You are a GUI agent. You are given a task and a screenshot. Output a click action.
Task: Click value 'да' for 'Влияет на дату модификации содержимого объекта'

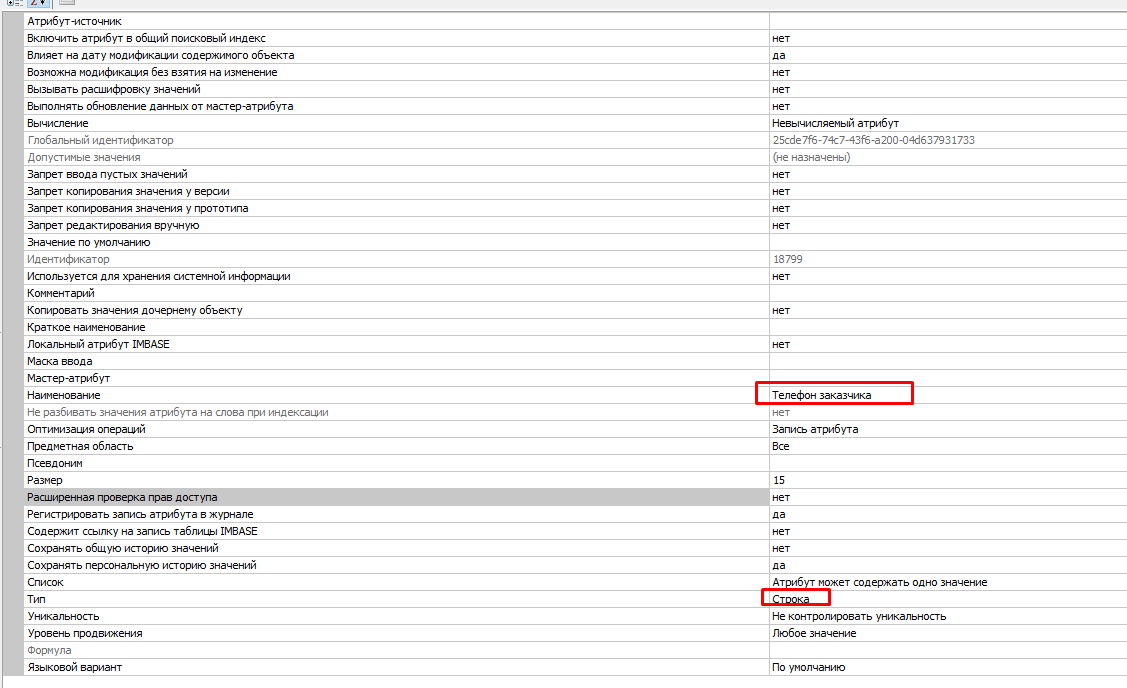(778, 55)
